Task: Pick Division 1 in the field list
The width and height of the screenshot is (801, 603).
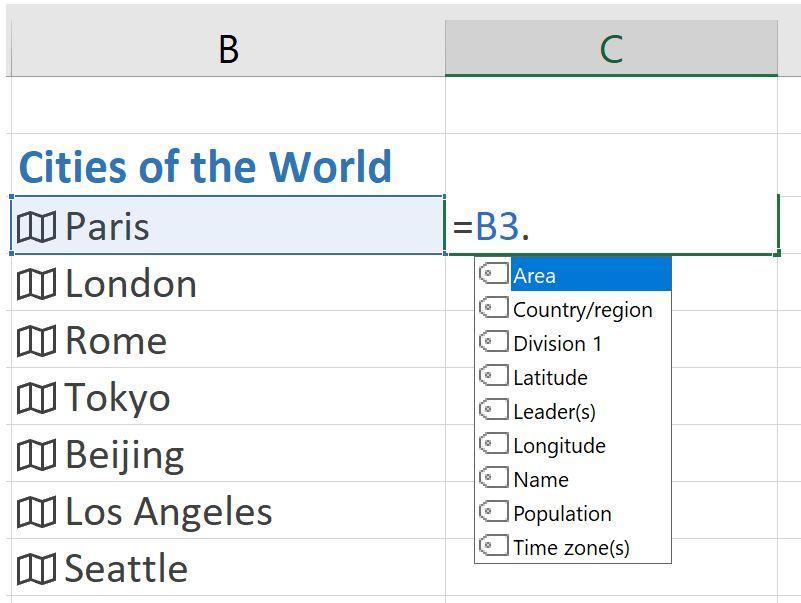Action: pyautogui.click(x=557, y=344)
